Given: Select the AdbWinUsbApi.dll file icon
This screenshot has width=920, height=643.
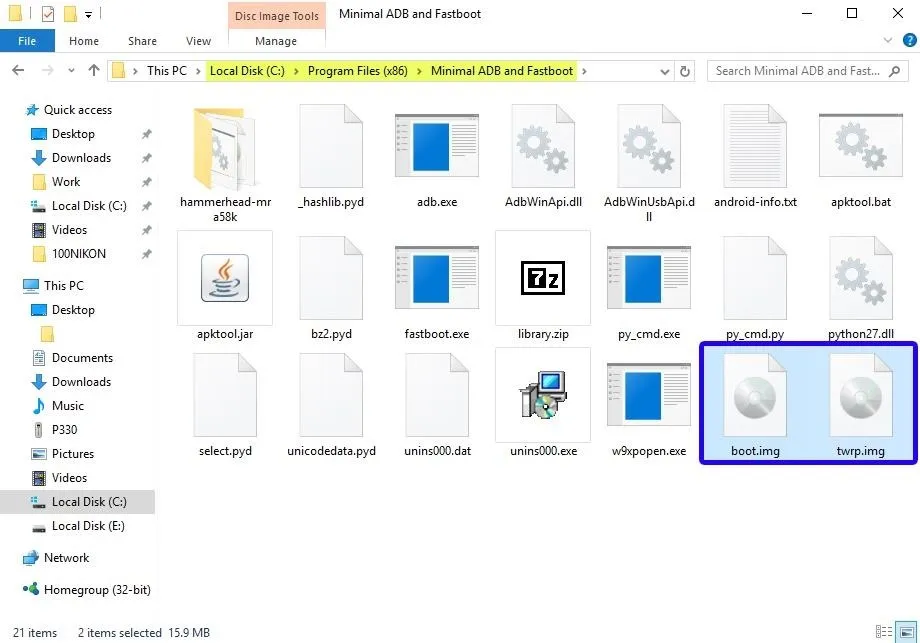Looking at the screenshot, I should [x=649, y=146].
